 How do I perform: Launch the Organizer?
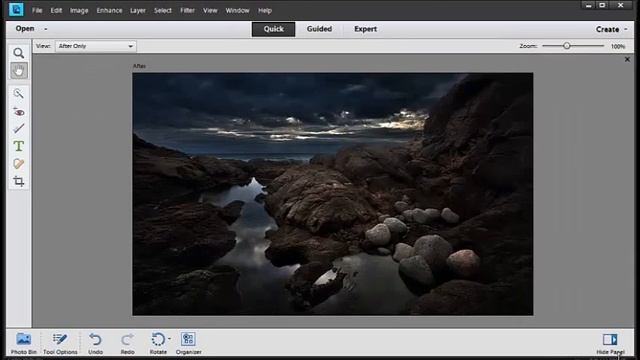[x=189, y=343]
